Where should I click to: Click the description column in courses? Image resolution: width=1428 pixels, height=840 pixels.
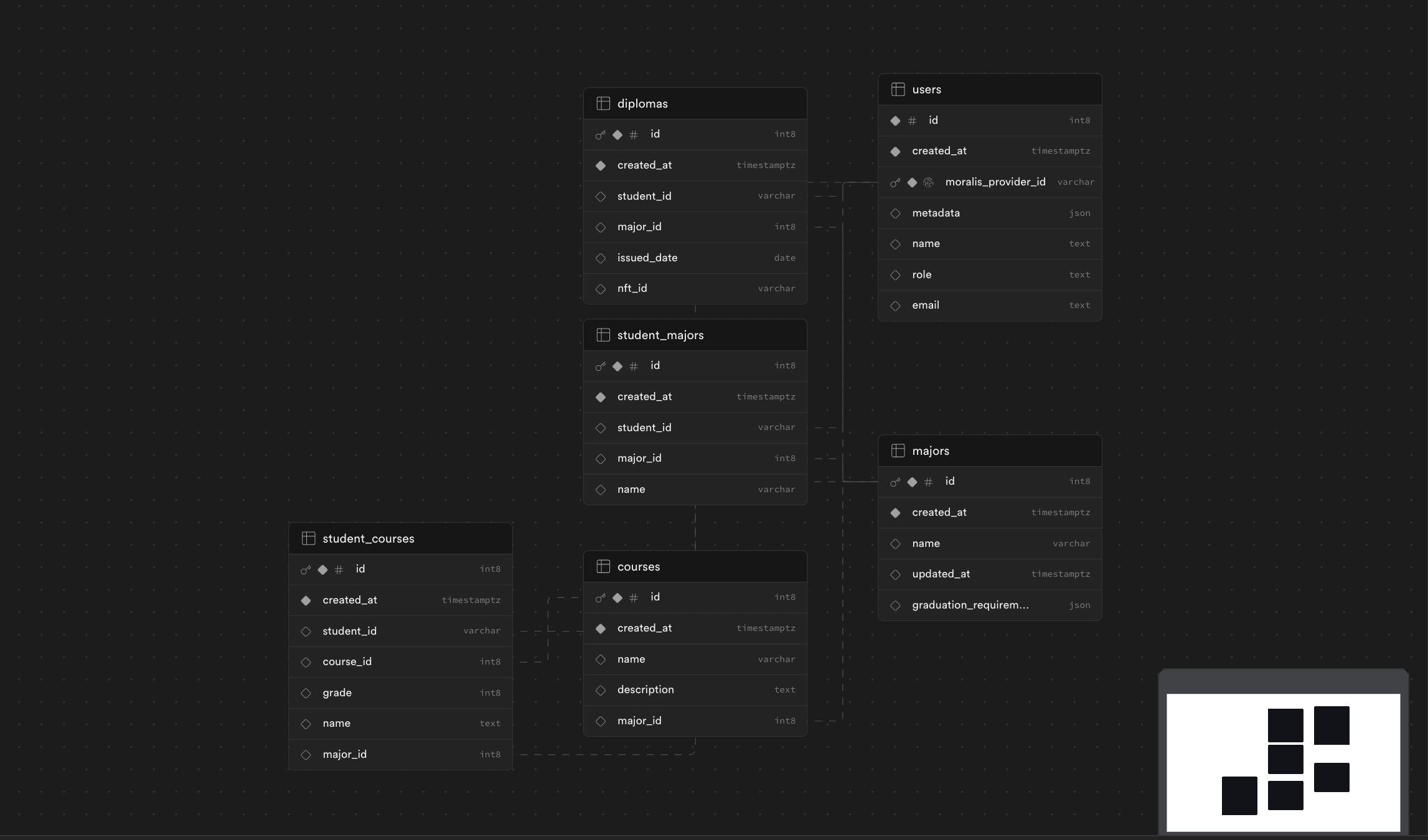(x=645, y=689)
